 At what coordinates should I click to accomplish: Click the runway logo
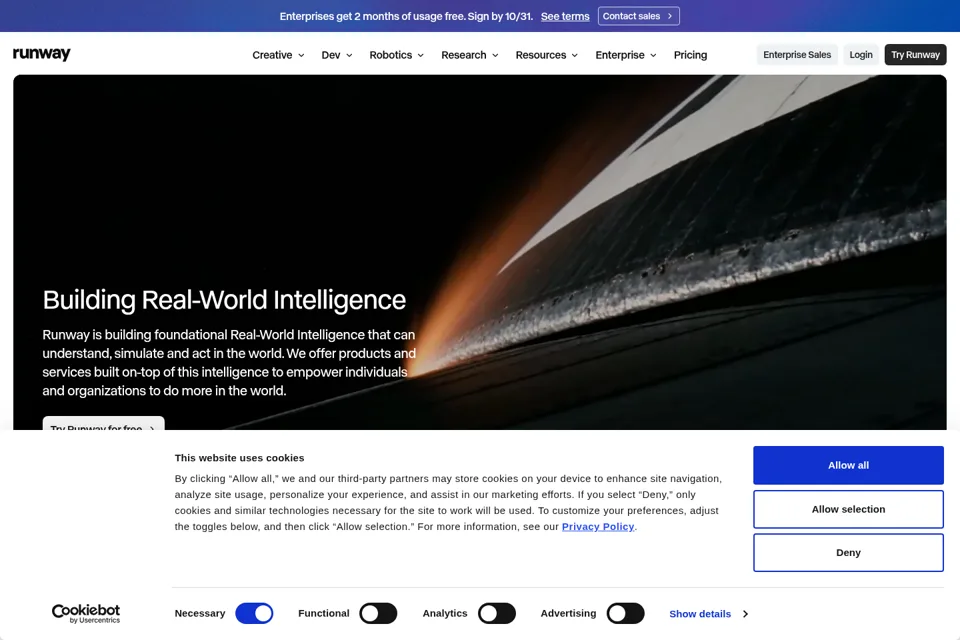42,54
